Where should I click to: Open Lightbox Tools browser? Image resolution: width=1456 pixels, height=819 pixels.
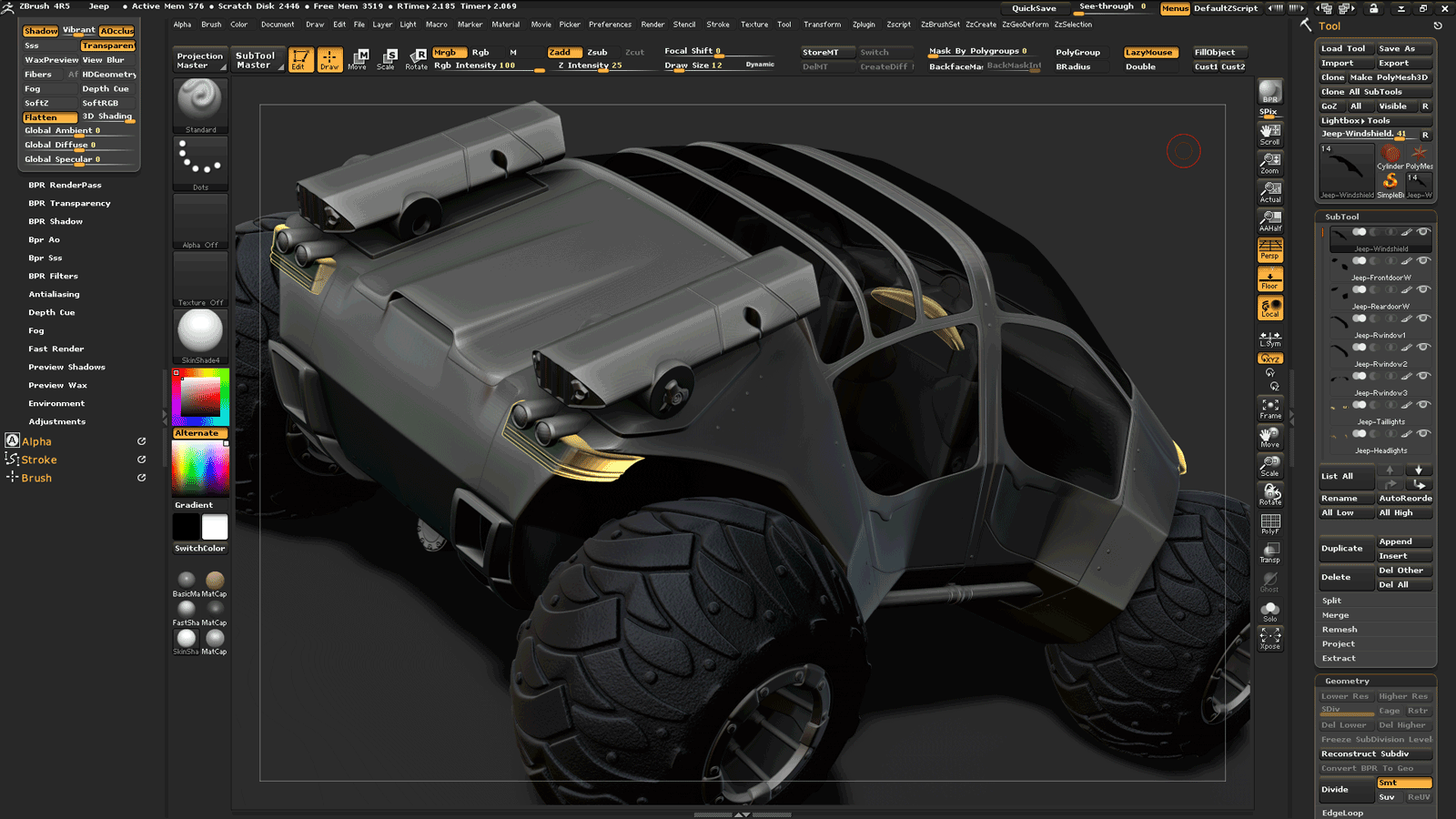tap(1356, 119)
